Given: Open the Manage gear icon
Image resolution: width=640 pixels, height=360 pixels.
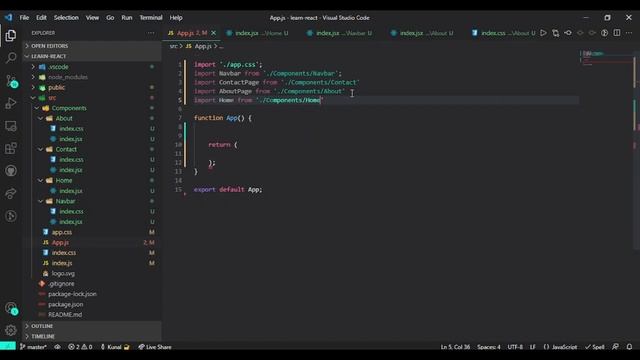Looking at the screenshot, I should pos(11,330).
